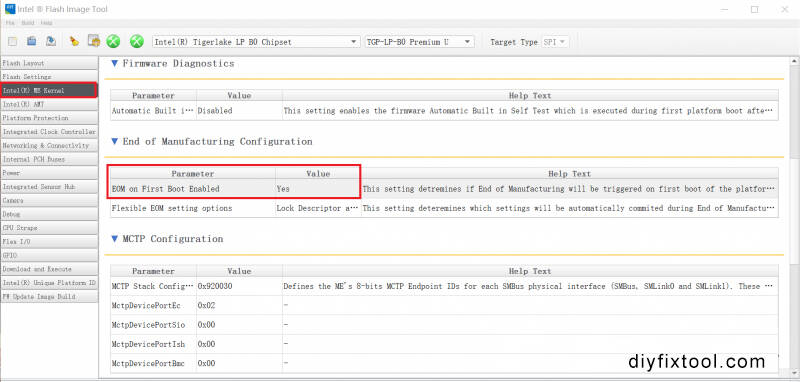Select the MctpDevicePortIsh parameter cell
The width and height of the screenshot is (800, 382).
click(x=153, y=344)
